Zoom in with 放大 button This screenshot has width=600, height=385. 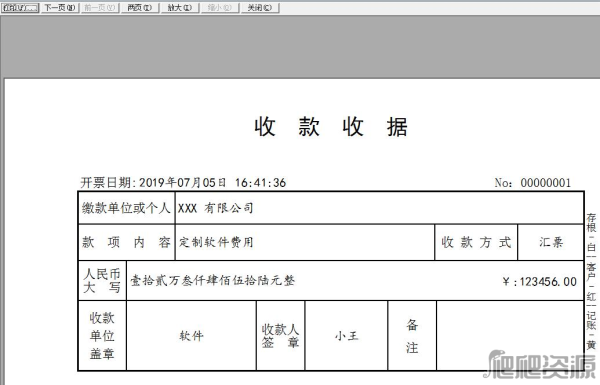[179, 8]
